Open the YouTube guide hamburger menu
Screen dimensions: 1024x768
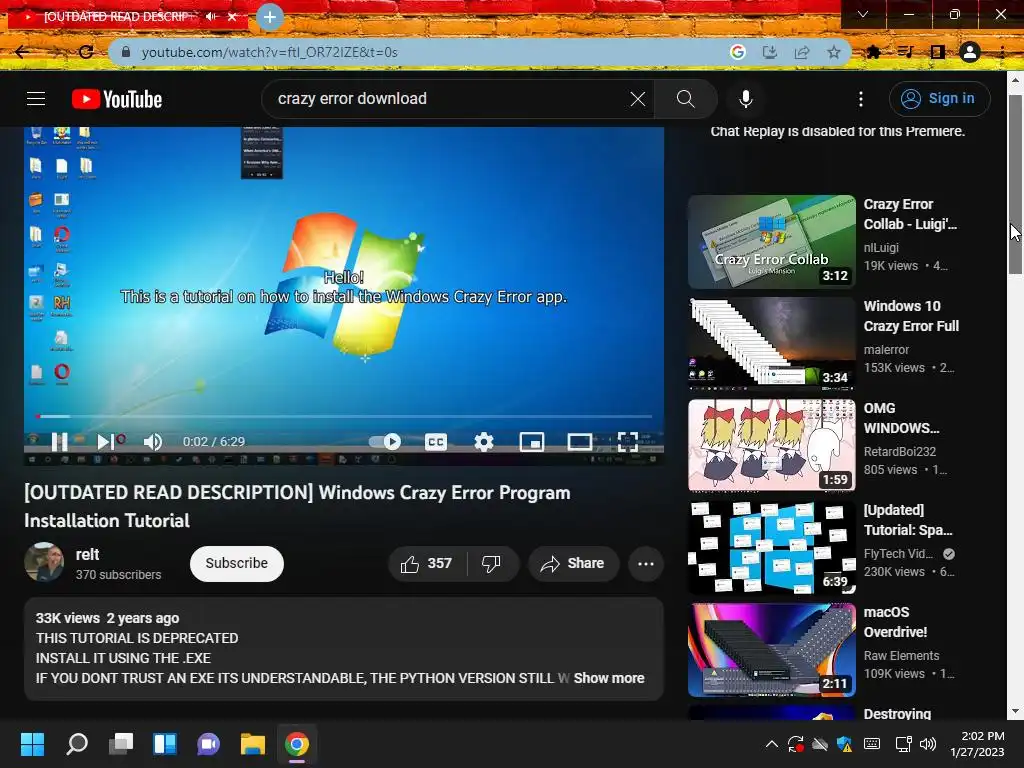click(x=36, y=99)
